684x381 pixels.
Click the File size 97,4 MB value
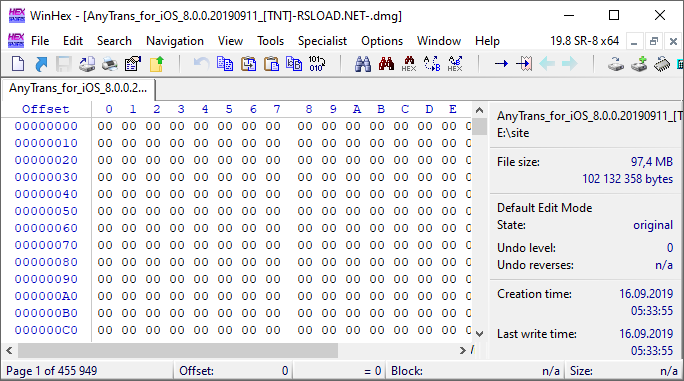pyautogui.click(x=652, y=162)
